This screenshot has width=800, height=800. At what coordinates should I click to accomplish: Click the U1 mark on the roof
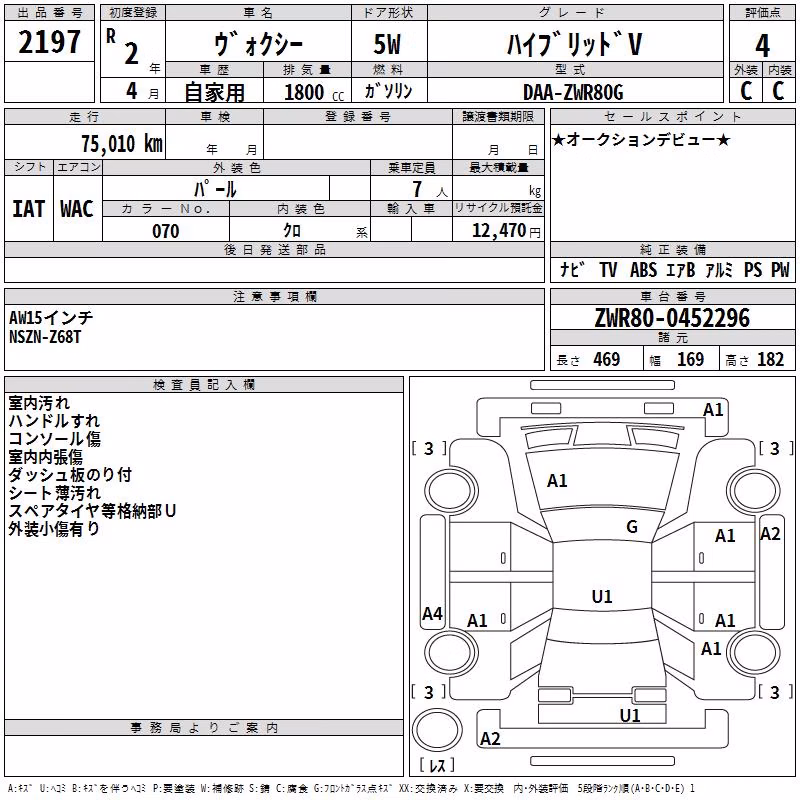(x=602, y=596)
